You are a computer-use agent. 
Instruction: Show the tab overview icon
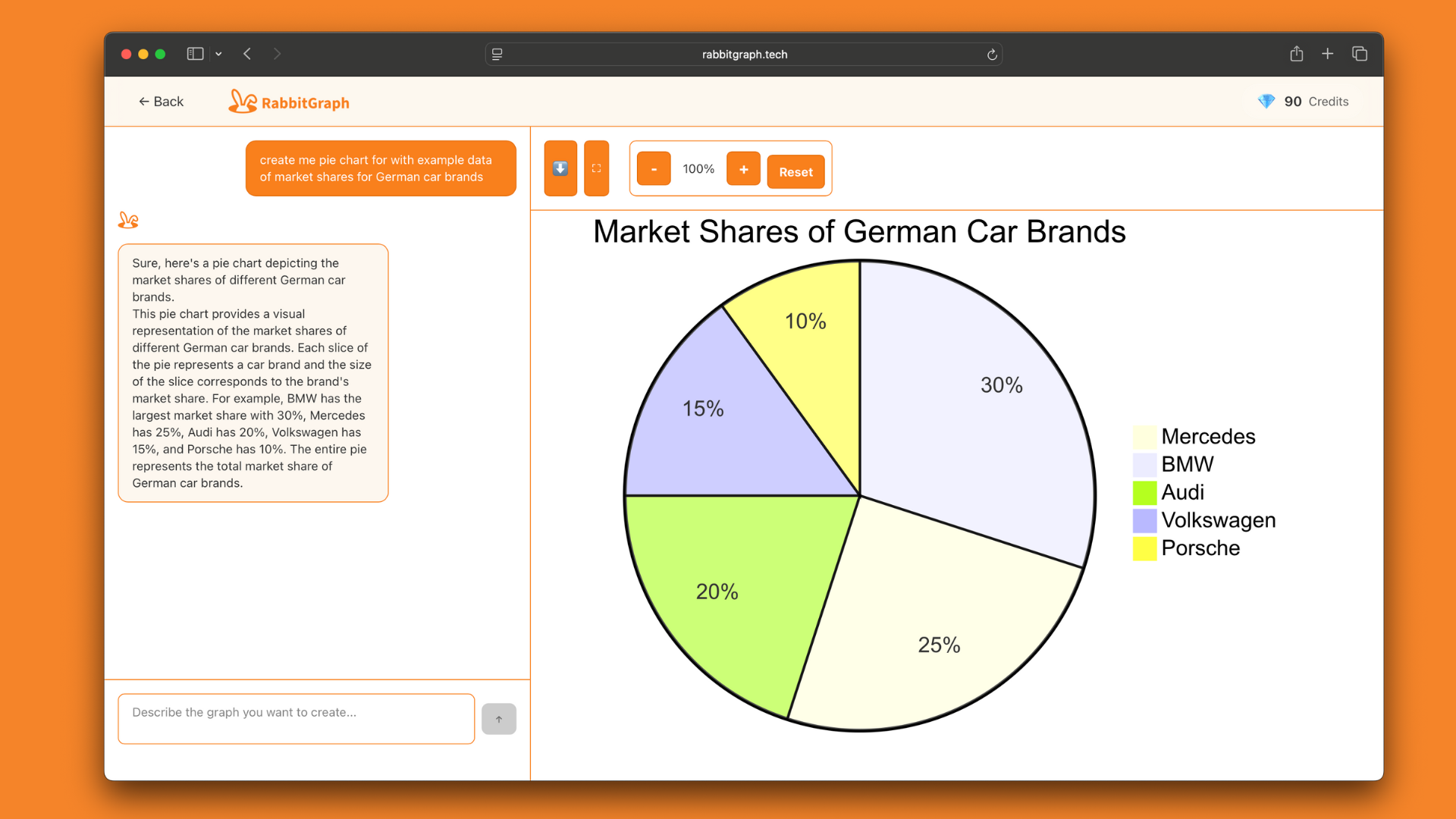(1359, 54)
